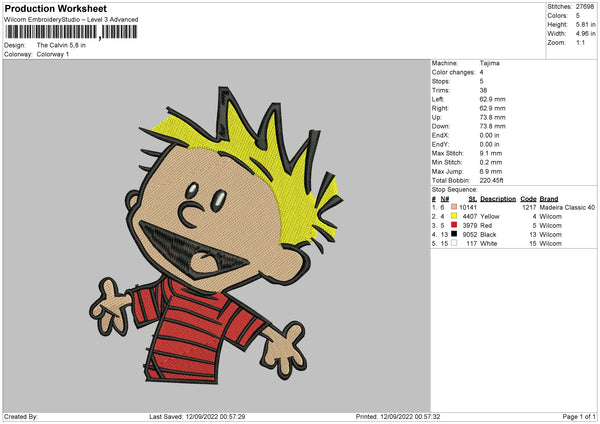Select the Black thread color swatch
The height and width of the screenshot is (424, 600).
click(454, 234)
